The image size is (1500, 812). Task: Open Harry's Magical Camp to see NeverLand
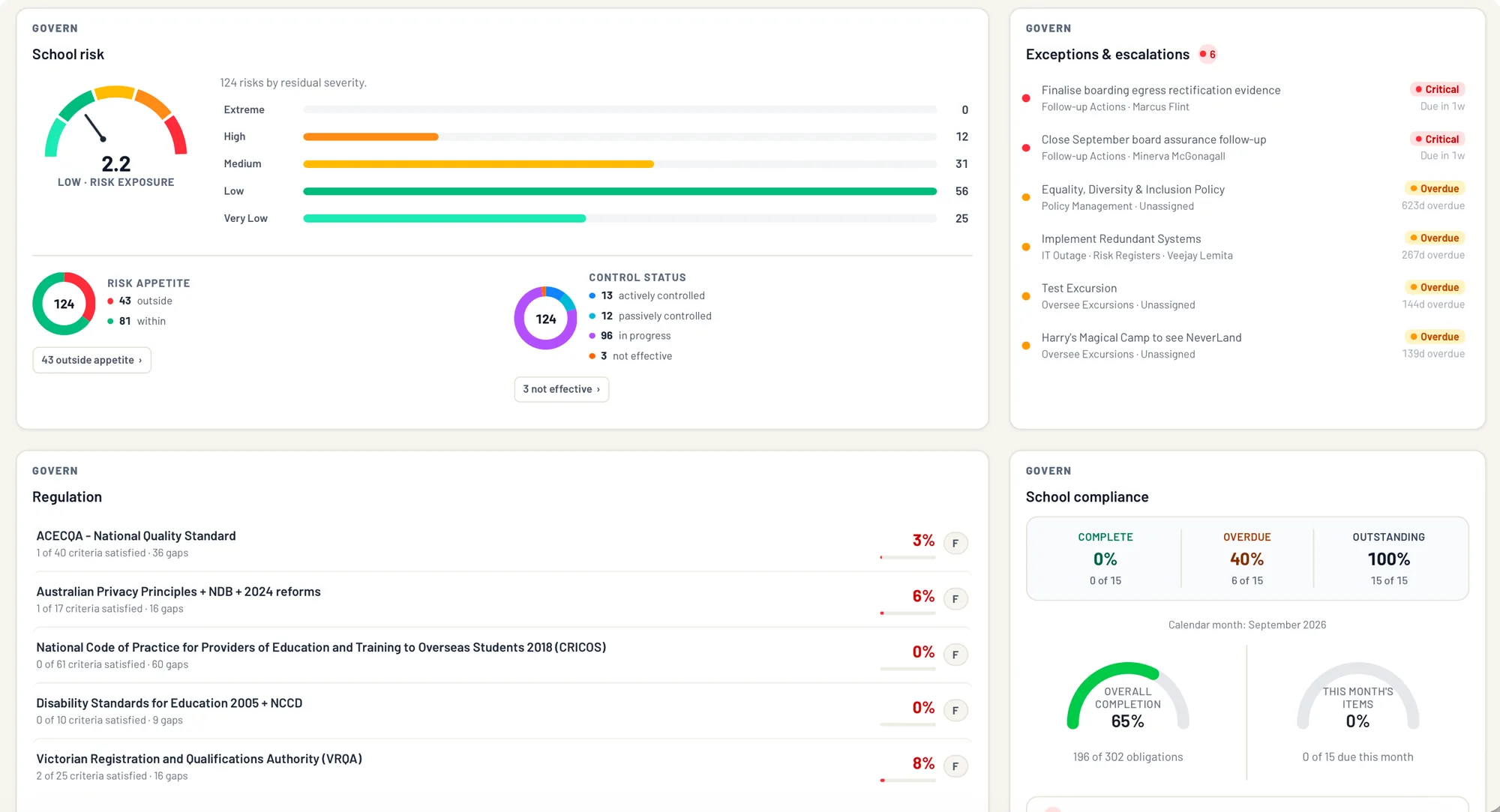pyautogui.click(x=1245, y=345)
